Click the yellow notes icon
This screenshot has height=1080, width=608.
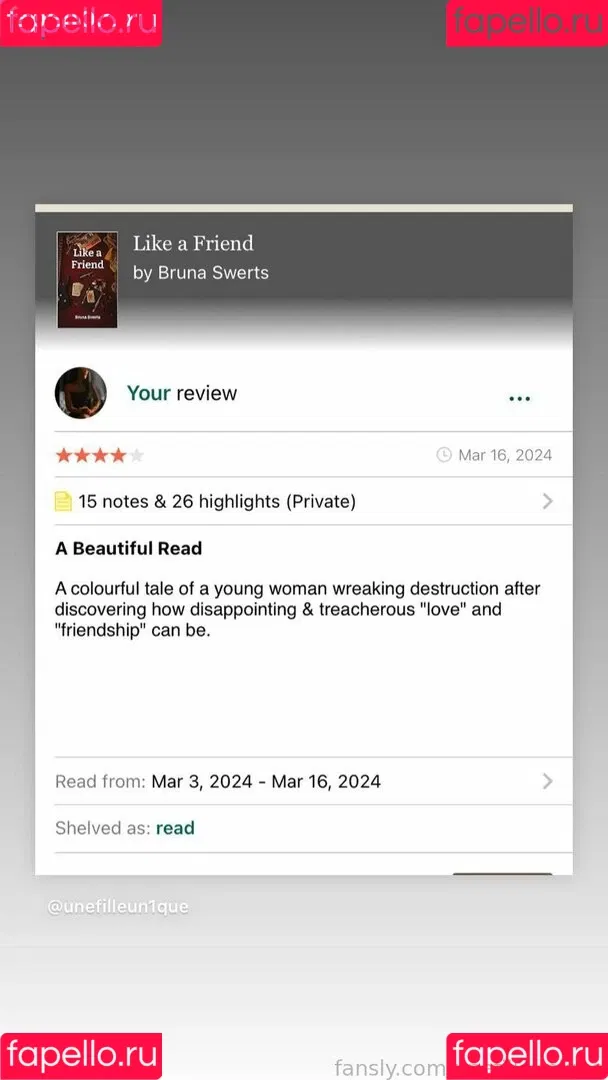63,501
